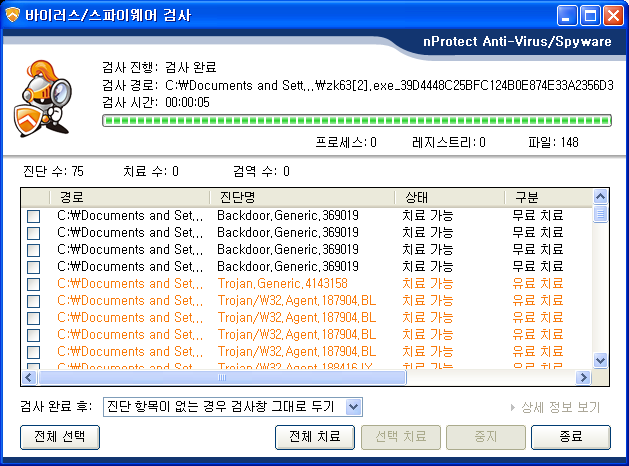Screen dimensions: 629x466
Task: Click first row's 치료 가능 status cell
Action: coord(428,216)
